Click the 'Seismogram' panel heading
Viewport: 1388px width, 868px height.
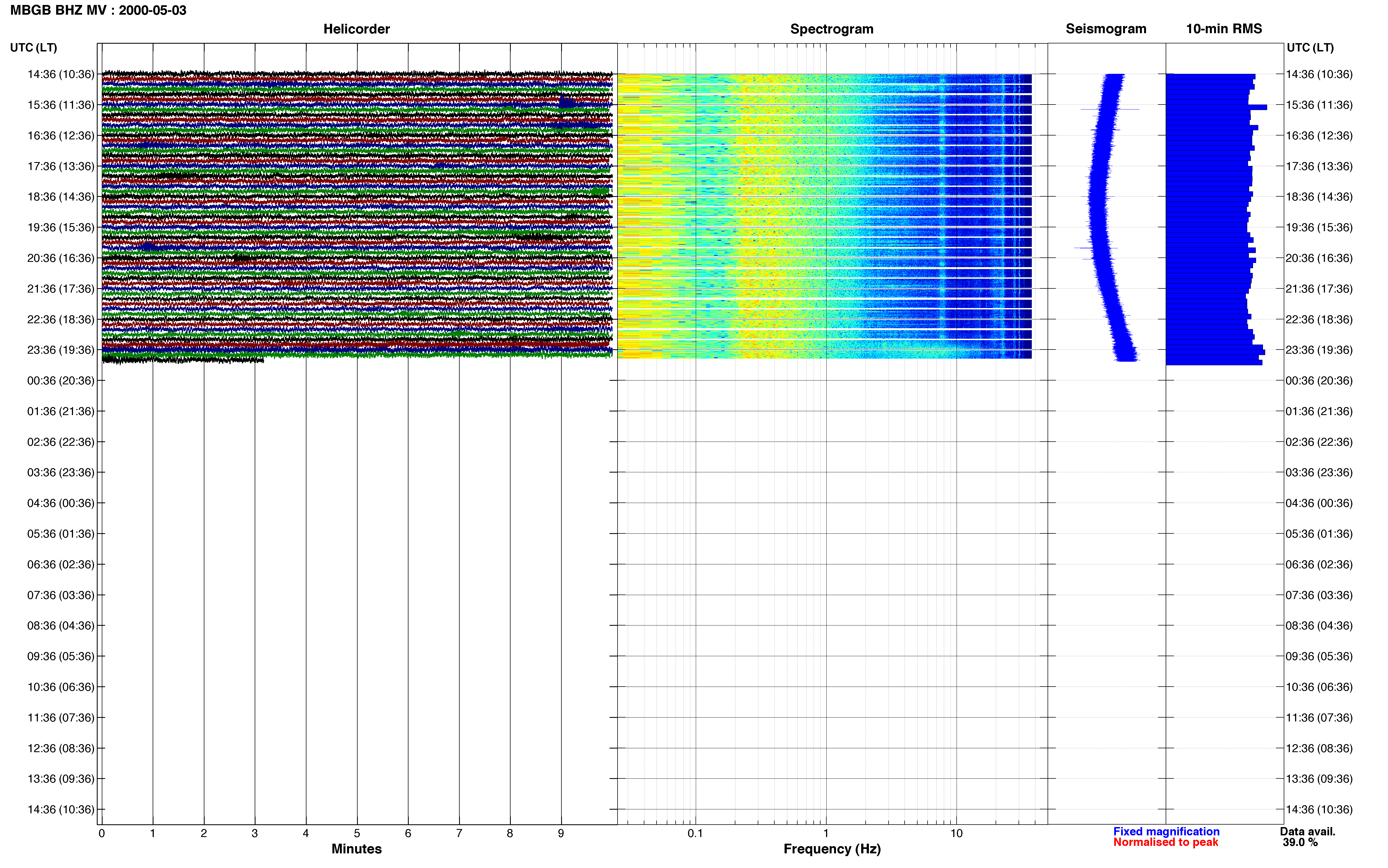tap(1106, 29)
